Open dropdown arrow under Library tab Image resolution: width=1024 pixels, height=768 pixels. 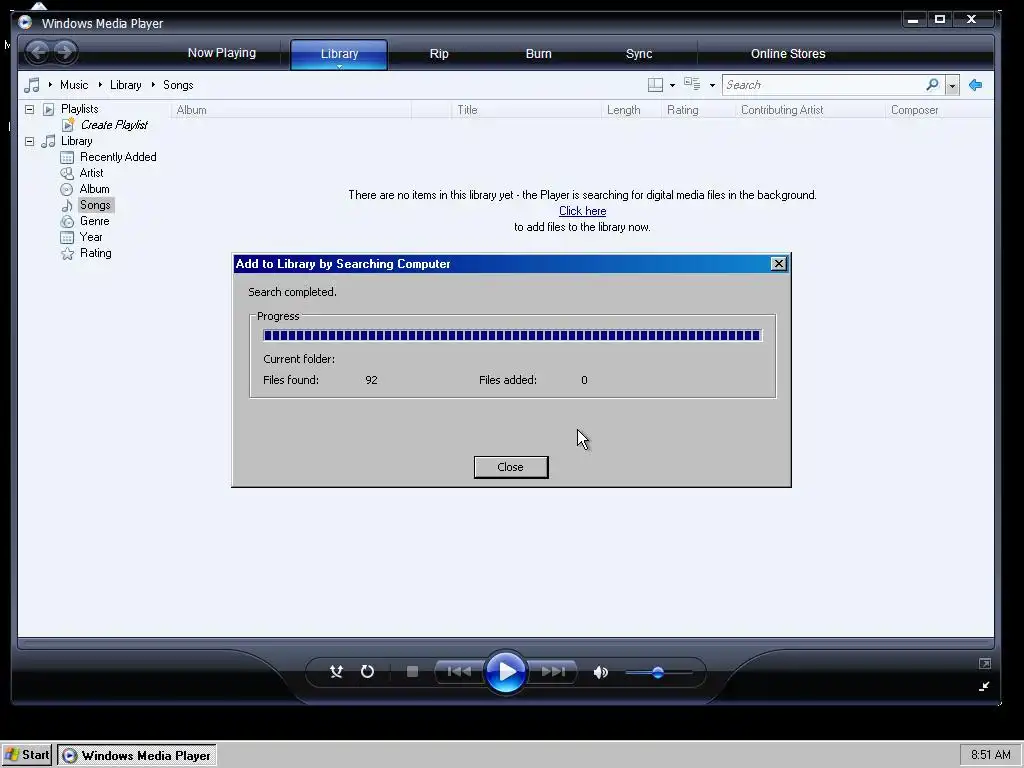coord(340,66)
